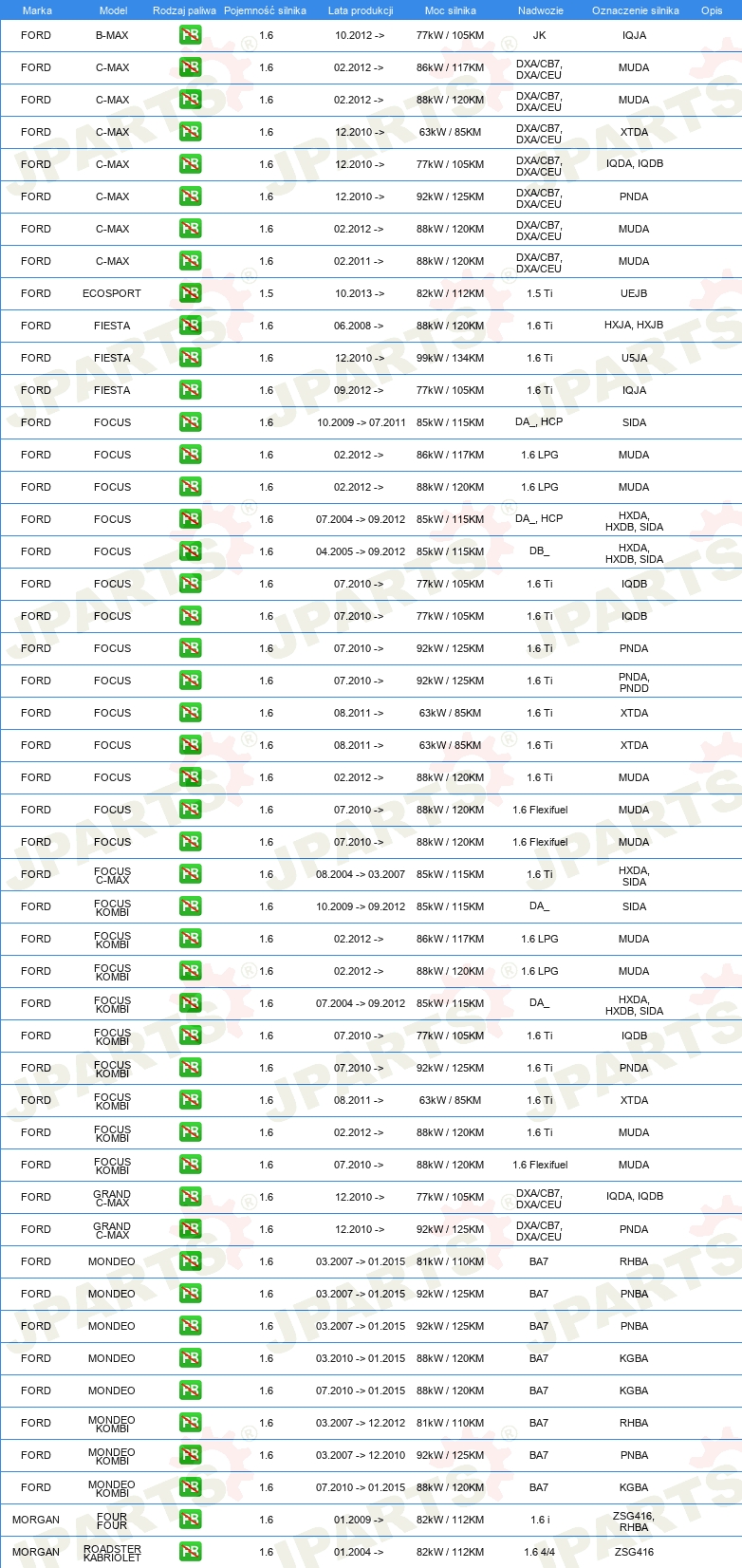
Task: Click the Rodzaj paliwa column header
Action: point(184,10)
